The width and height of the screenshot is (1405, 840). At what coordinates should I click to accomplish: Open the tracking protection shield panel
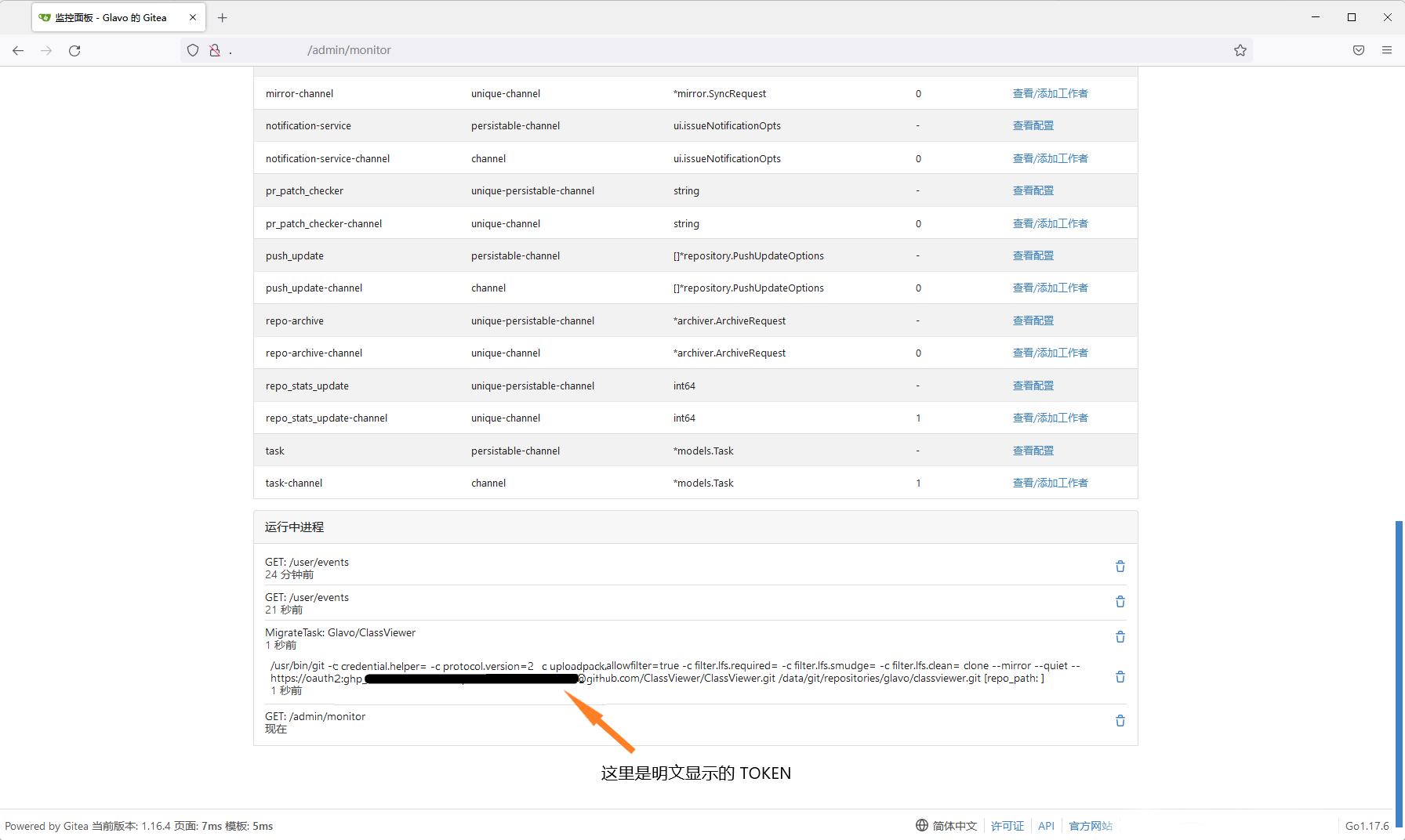[x=192, y=49]
